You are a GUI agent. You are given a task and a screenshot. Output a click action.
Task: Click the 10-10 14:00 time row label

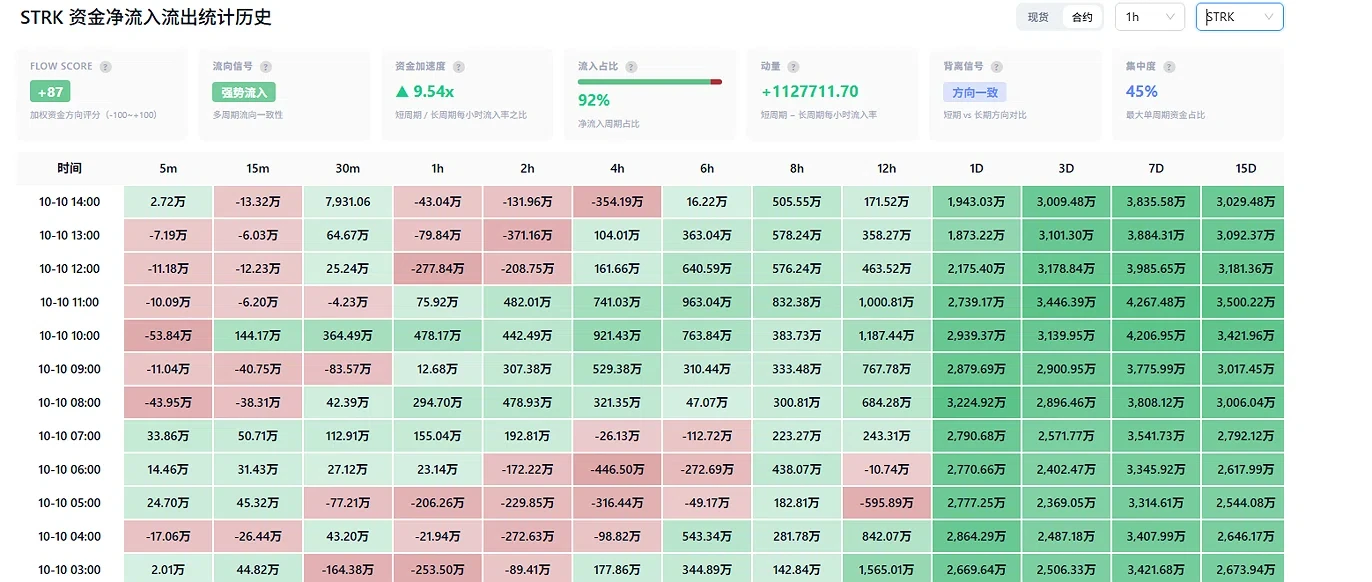pyautogui.click(x=70, y=202)
